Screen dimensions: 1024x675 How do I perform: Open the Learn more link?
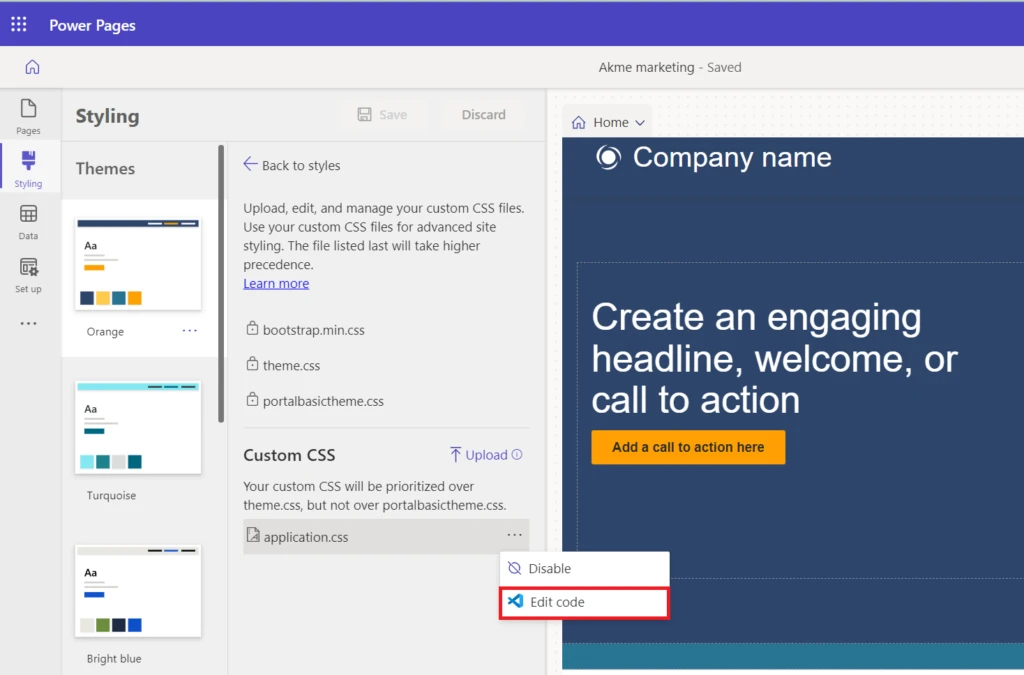276,283
